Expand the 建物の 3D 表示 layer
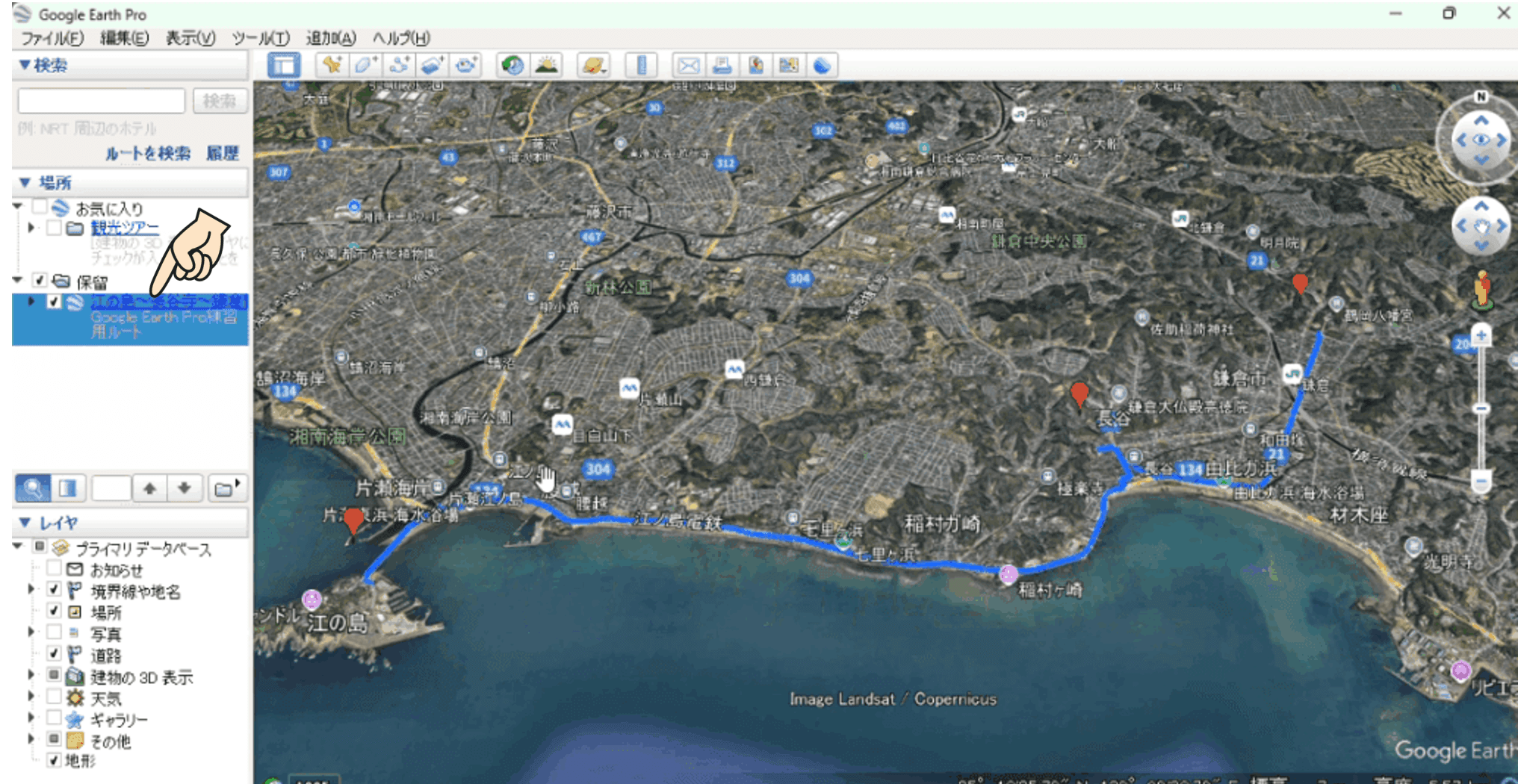This screenshot has width=1518, height=784. 31,676
